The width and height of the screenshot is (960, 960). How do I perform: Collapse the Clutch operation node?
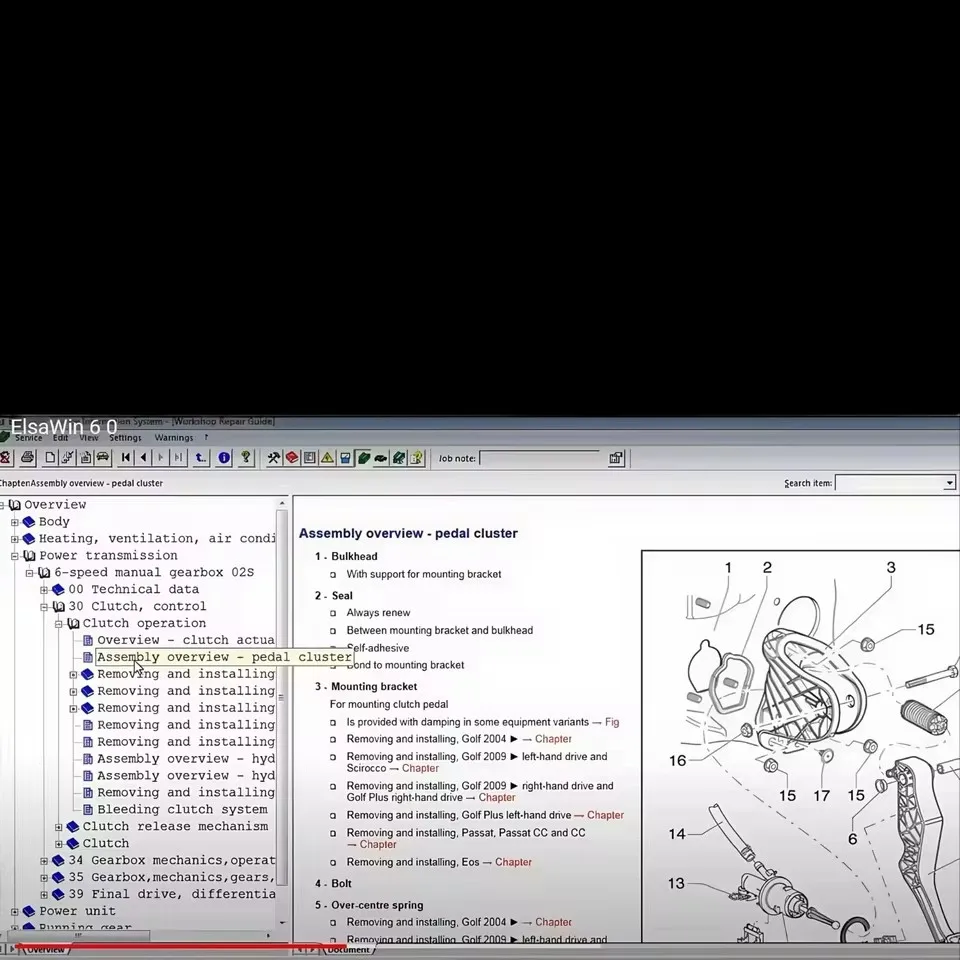pyautogui.click(x=59, y=624)
